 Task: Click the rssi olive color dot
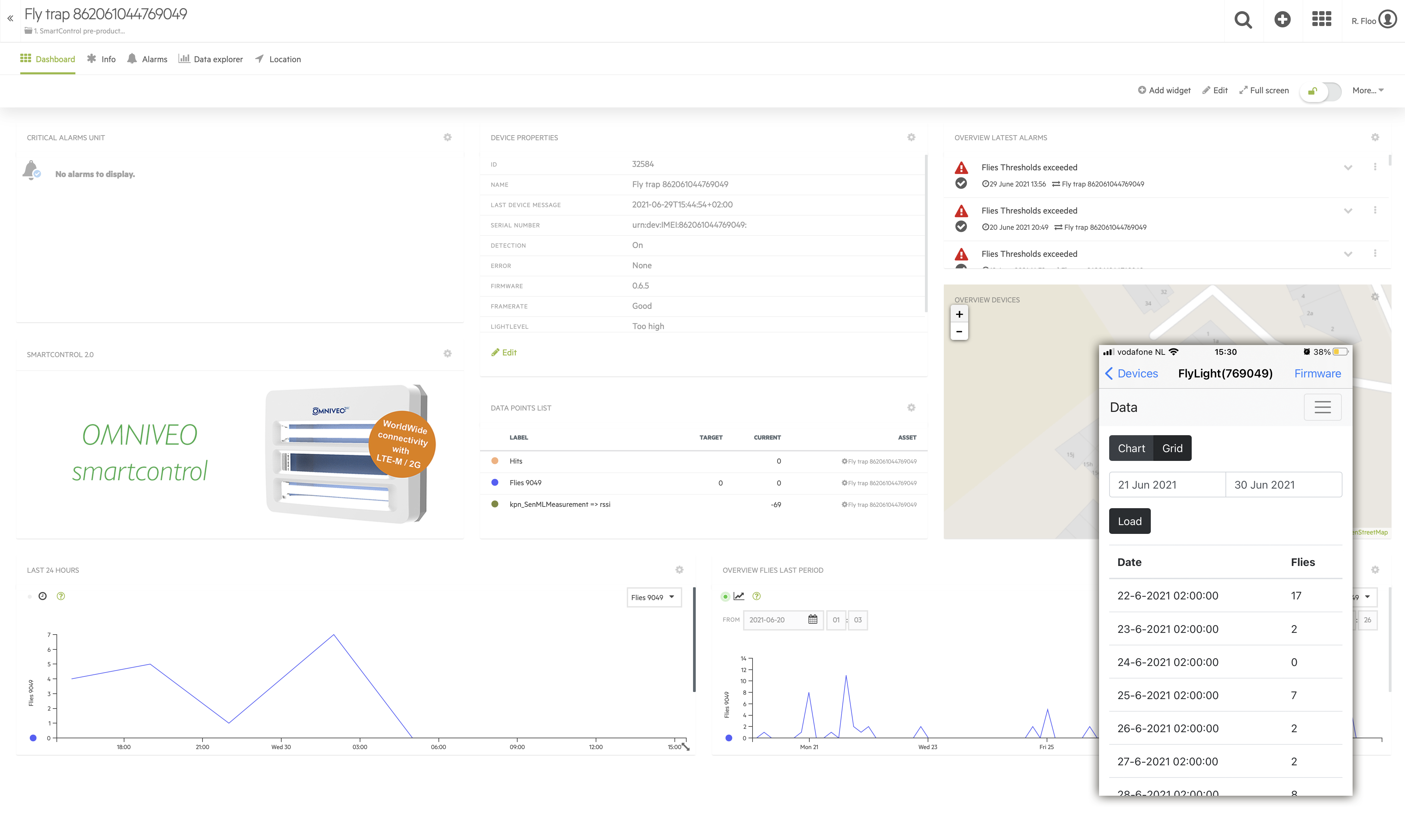495,504
